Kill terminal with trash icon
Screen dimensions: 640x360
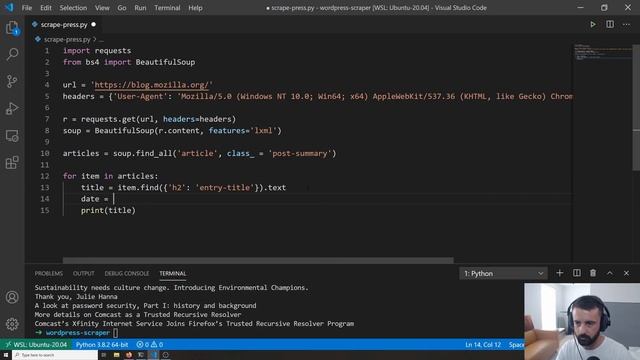(x=593, y=273)
